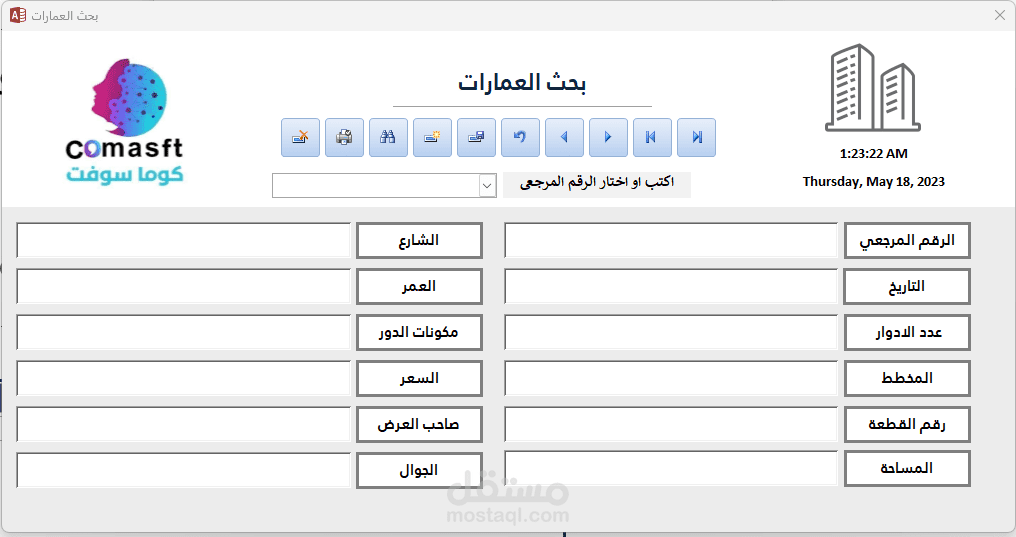Click the save record icon
1016x537 pixels.
(x=476, y=138)
